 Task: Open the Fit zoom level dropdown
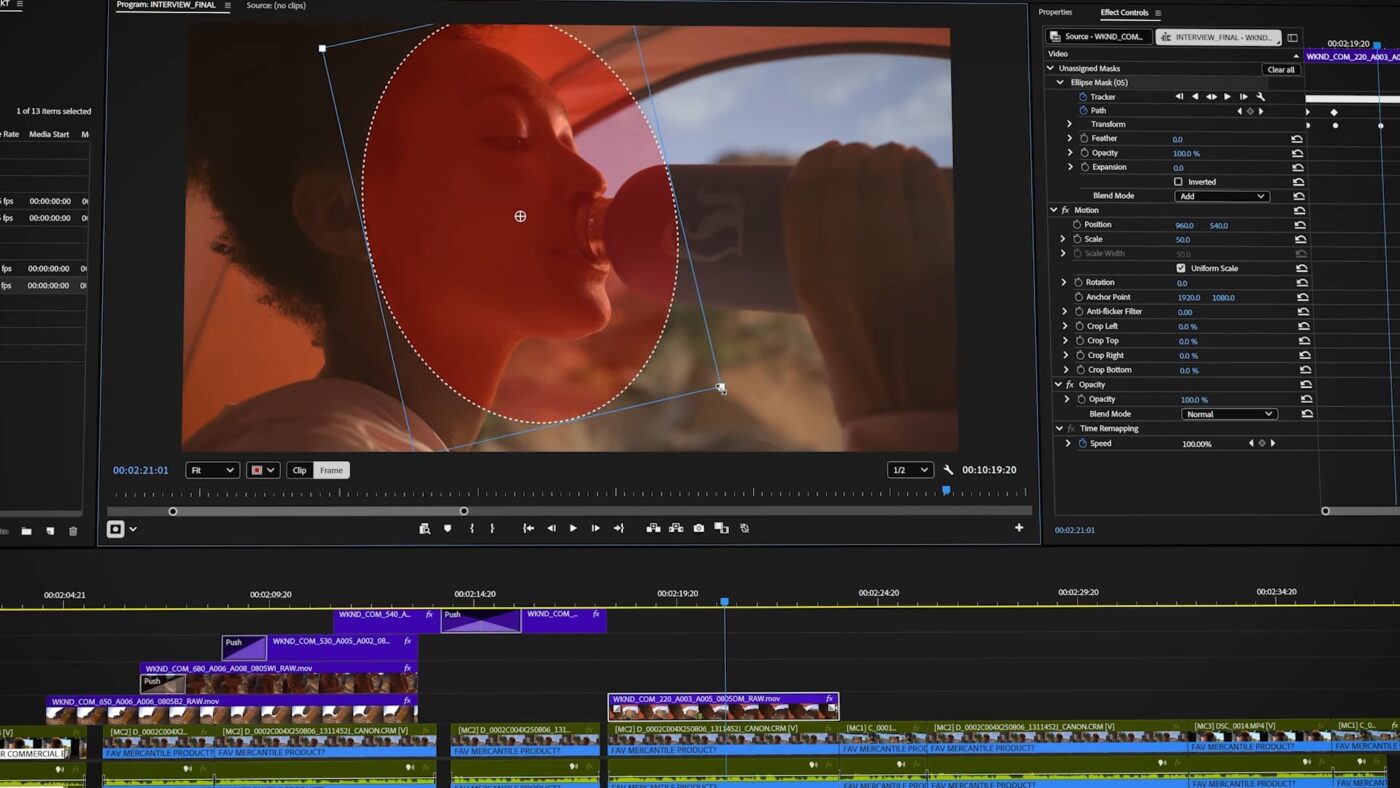point(212,470)
